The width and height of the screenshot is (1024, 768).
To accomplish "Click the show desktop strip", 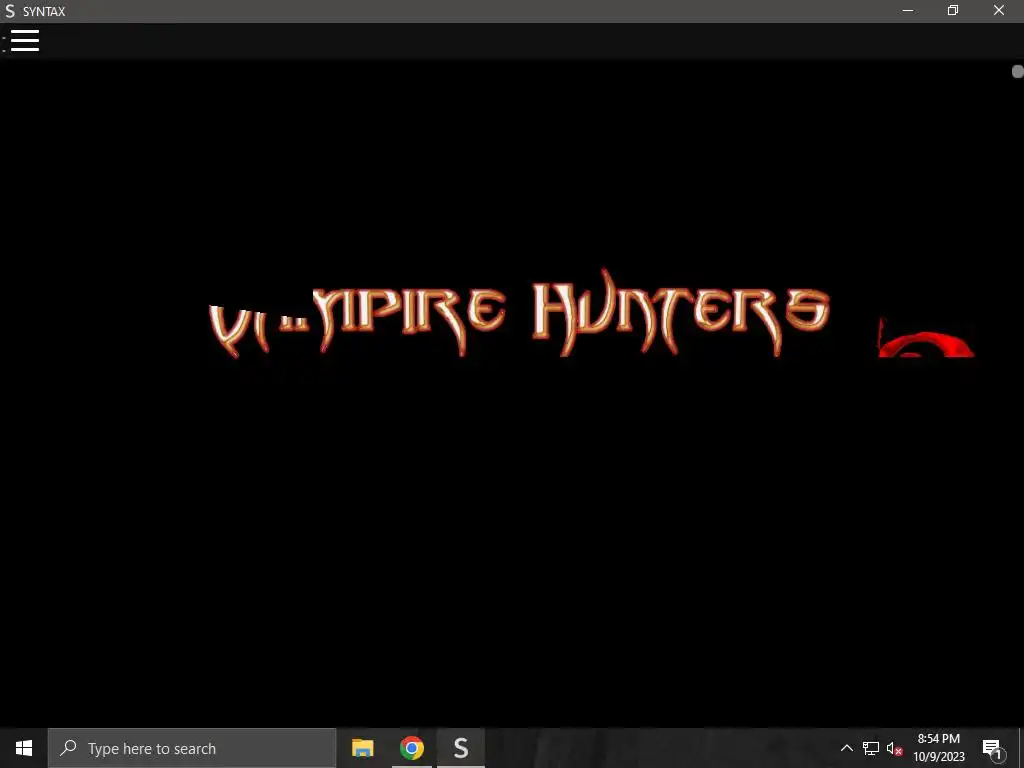I will [x=1021, y=748].
